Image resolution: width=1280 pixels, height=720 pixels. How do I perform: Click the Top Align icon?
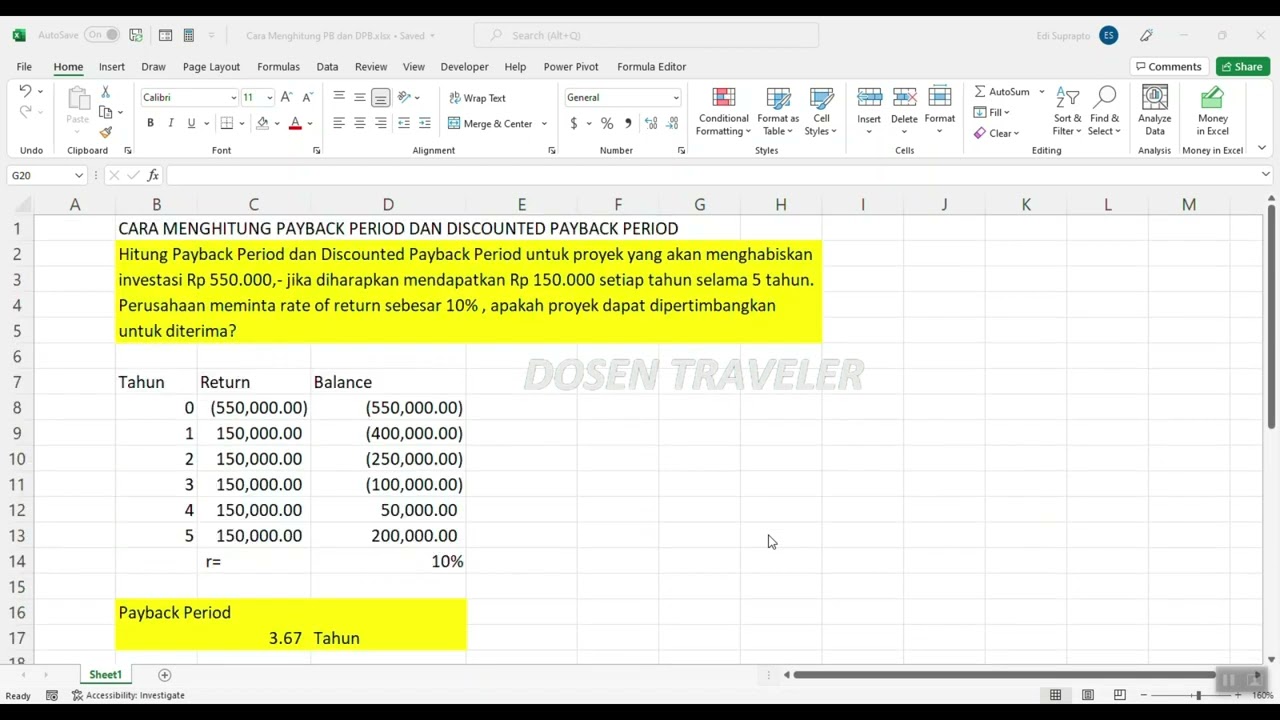(339, 97)
